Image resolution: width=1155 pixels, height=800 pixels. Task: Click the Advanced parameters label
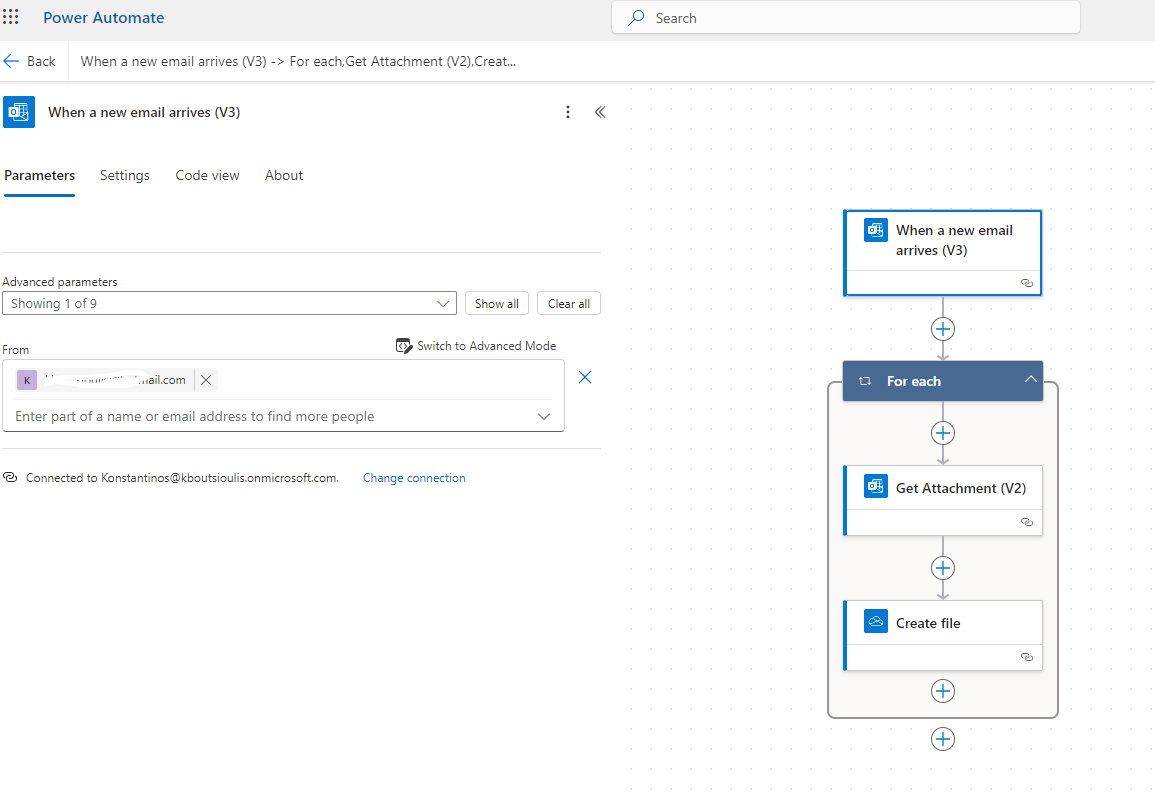60,281
